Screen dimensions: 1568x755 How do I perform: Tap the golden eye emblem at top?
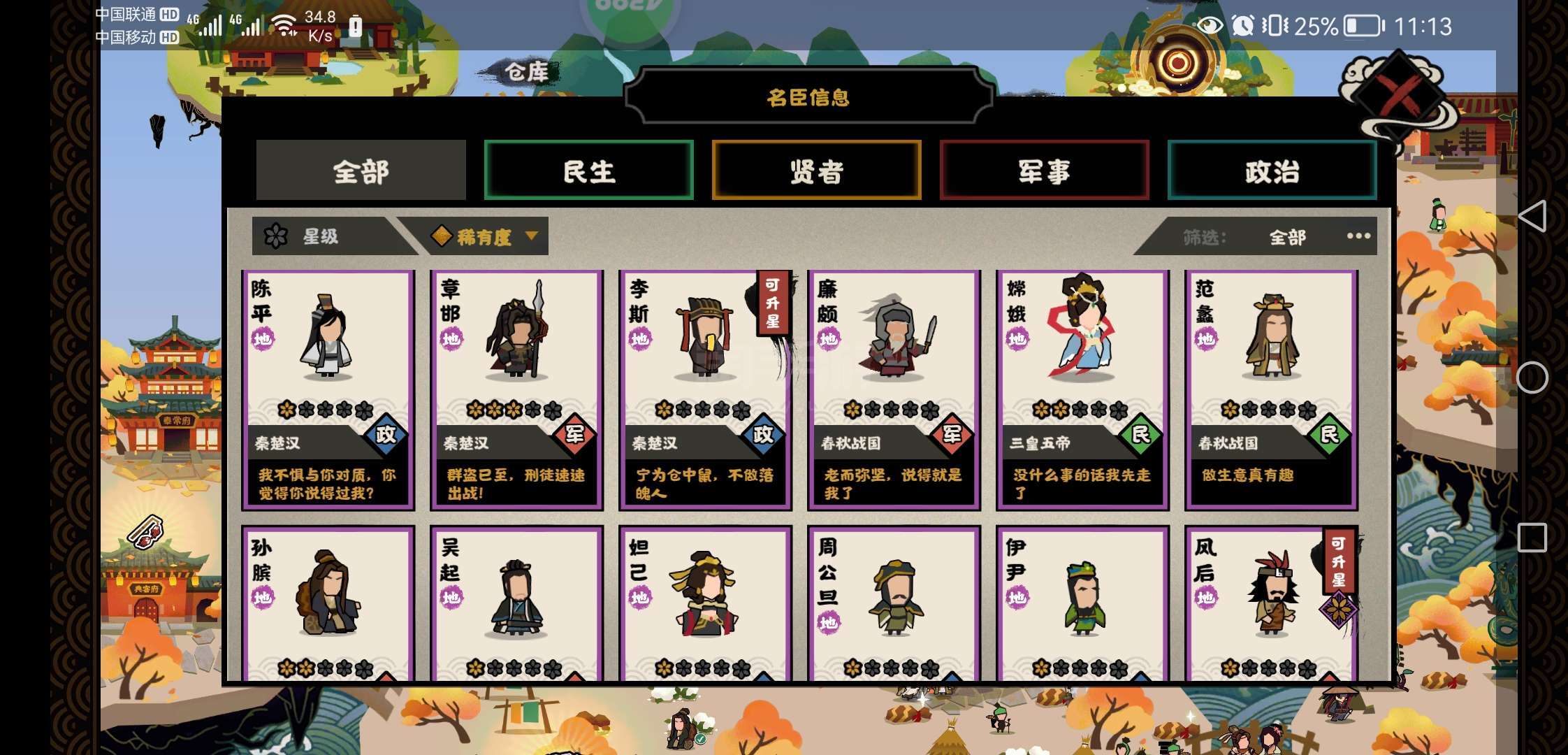tap(1178, 62)
